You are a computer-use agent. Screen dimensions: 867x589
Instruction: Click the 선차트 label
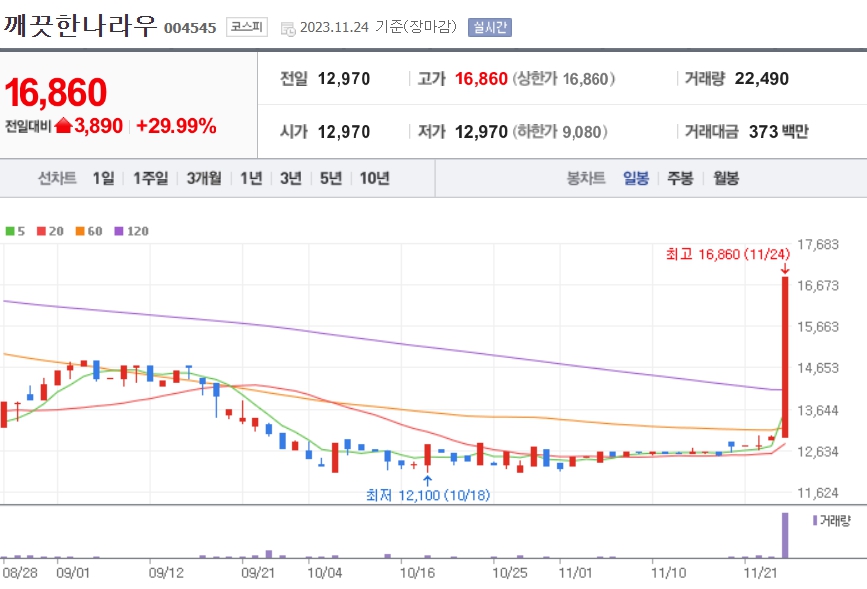point(57,178)
